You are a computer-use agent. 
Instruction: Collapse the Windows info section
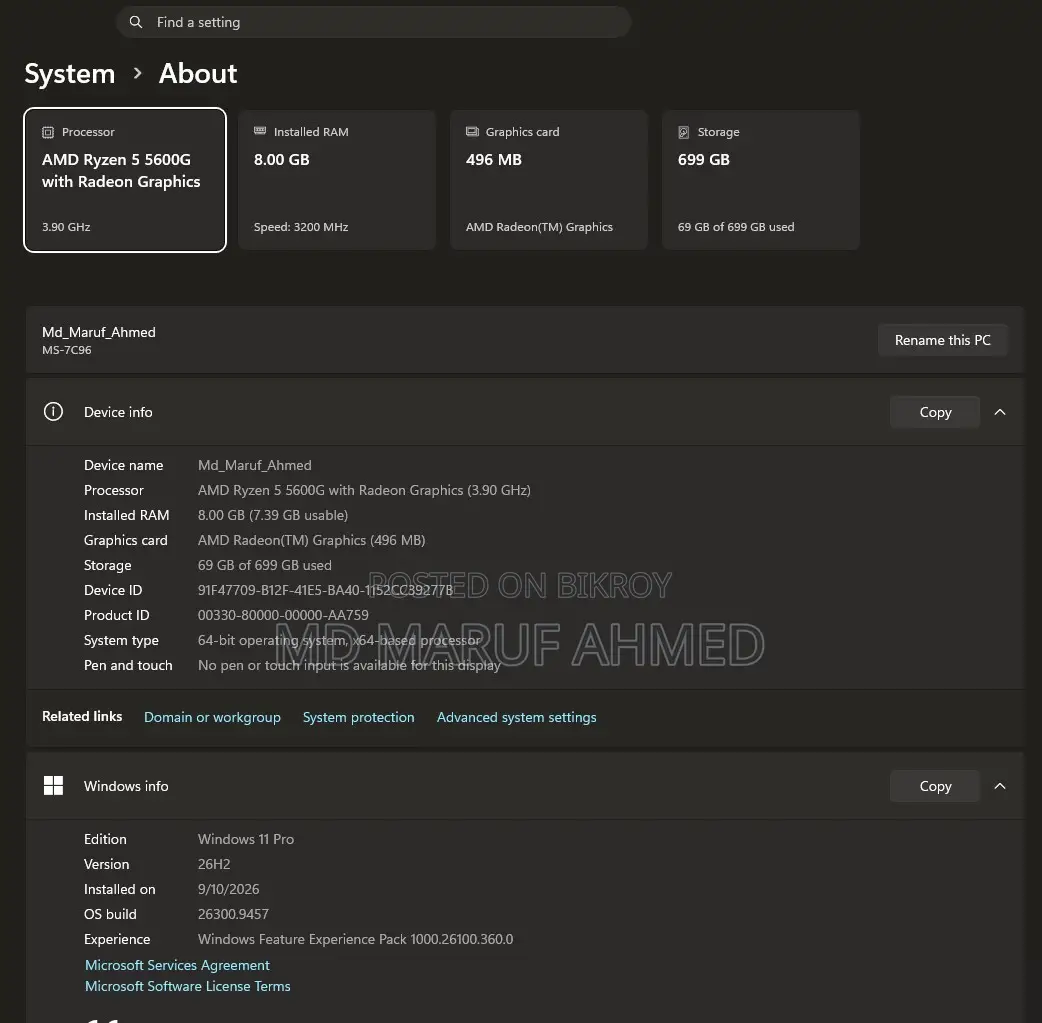click(999, 786)
